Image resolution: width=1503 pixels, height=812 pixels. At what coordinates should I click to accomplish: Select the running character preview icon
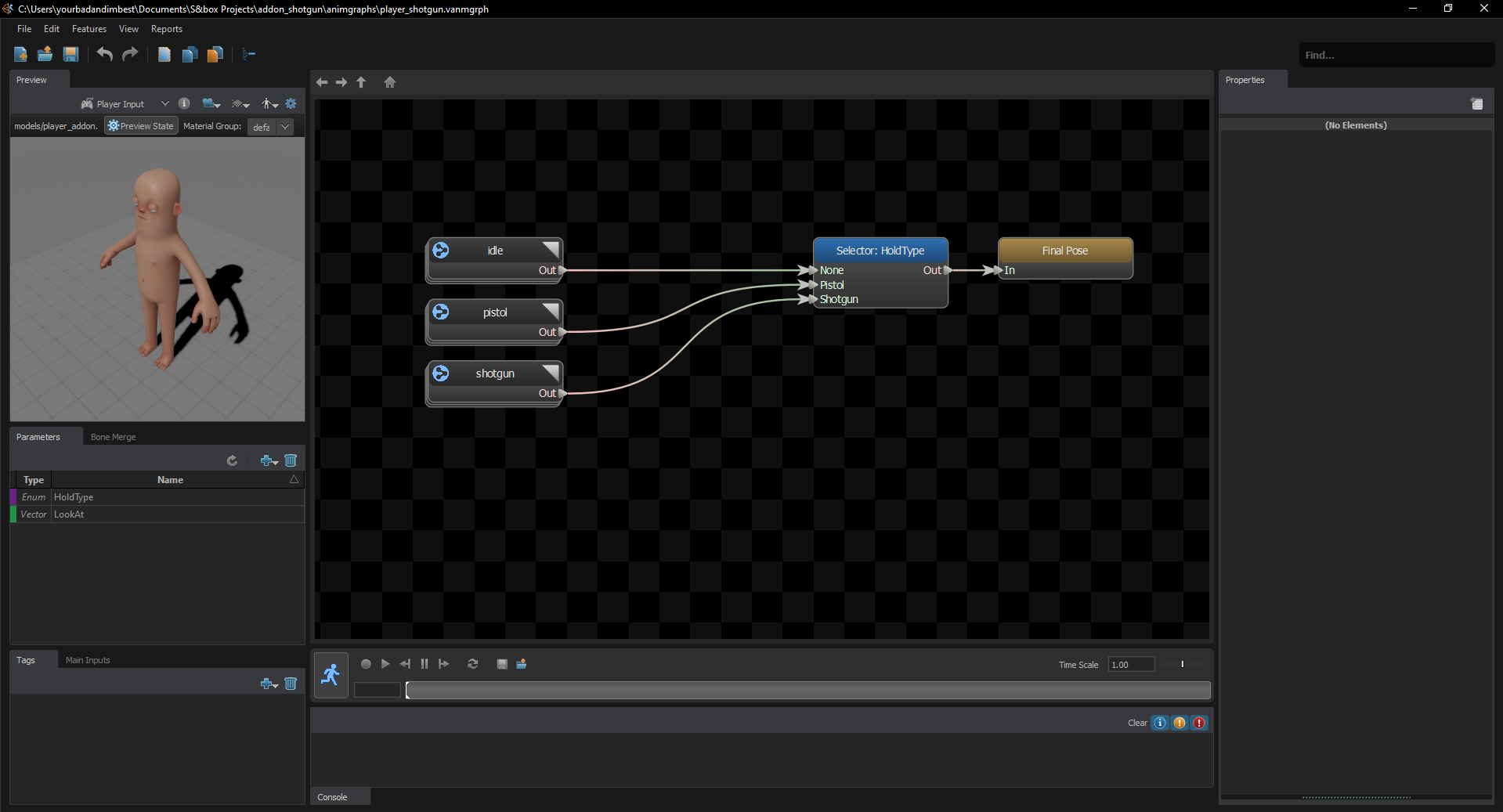coord(330,674)
